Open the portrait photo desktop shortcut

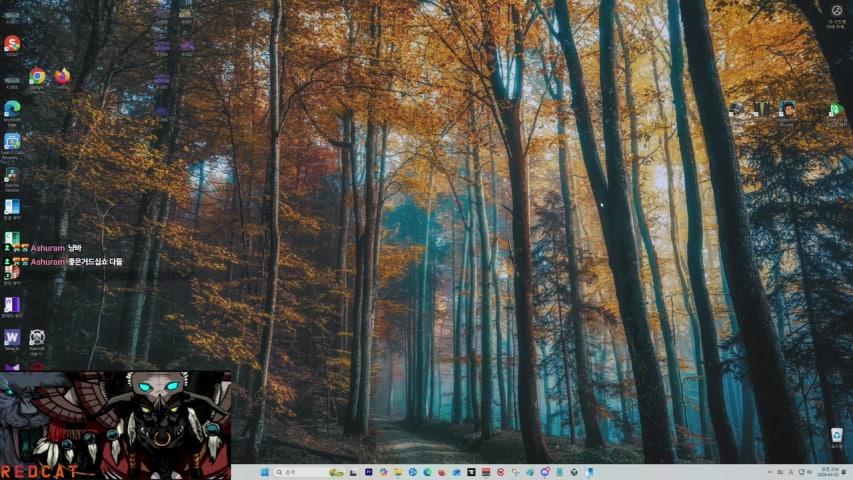[787, 108]
